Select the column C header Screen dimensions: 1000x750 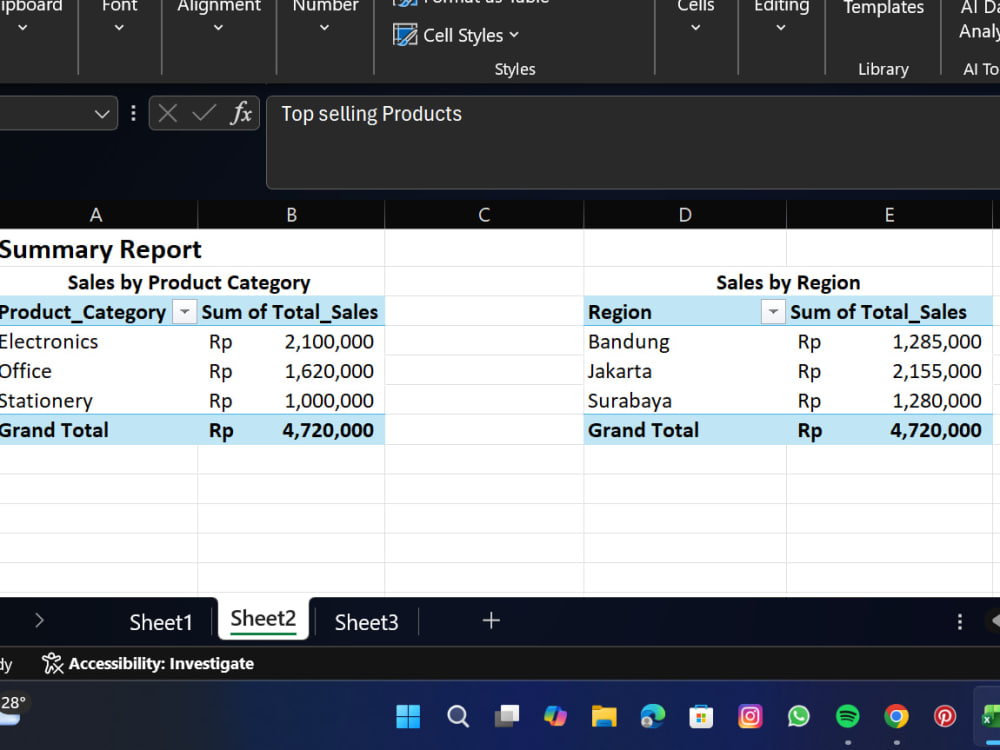point(484,215)
